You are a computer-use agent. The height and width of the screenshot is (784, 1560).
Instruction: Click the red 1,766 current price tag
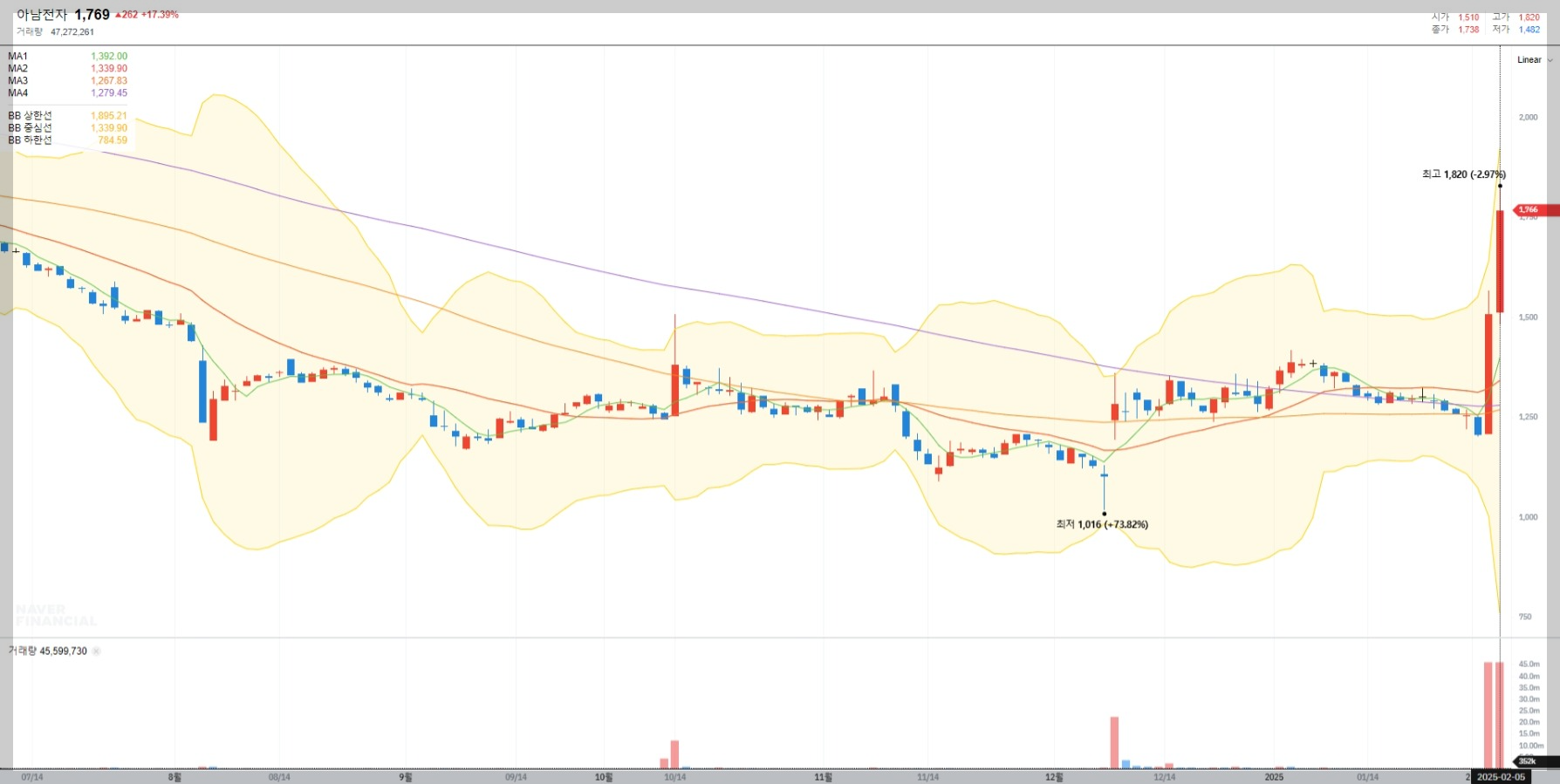click(1536, 210)
